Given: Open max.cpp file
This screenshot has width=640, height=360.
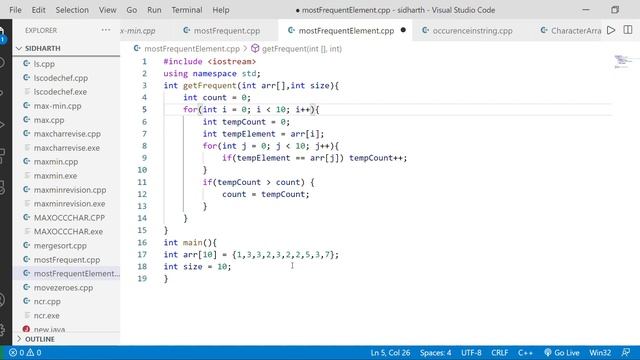Looking at the screenshot, I should pyautogui.click(x=49, y=120).
